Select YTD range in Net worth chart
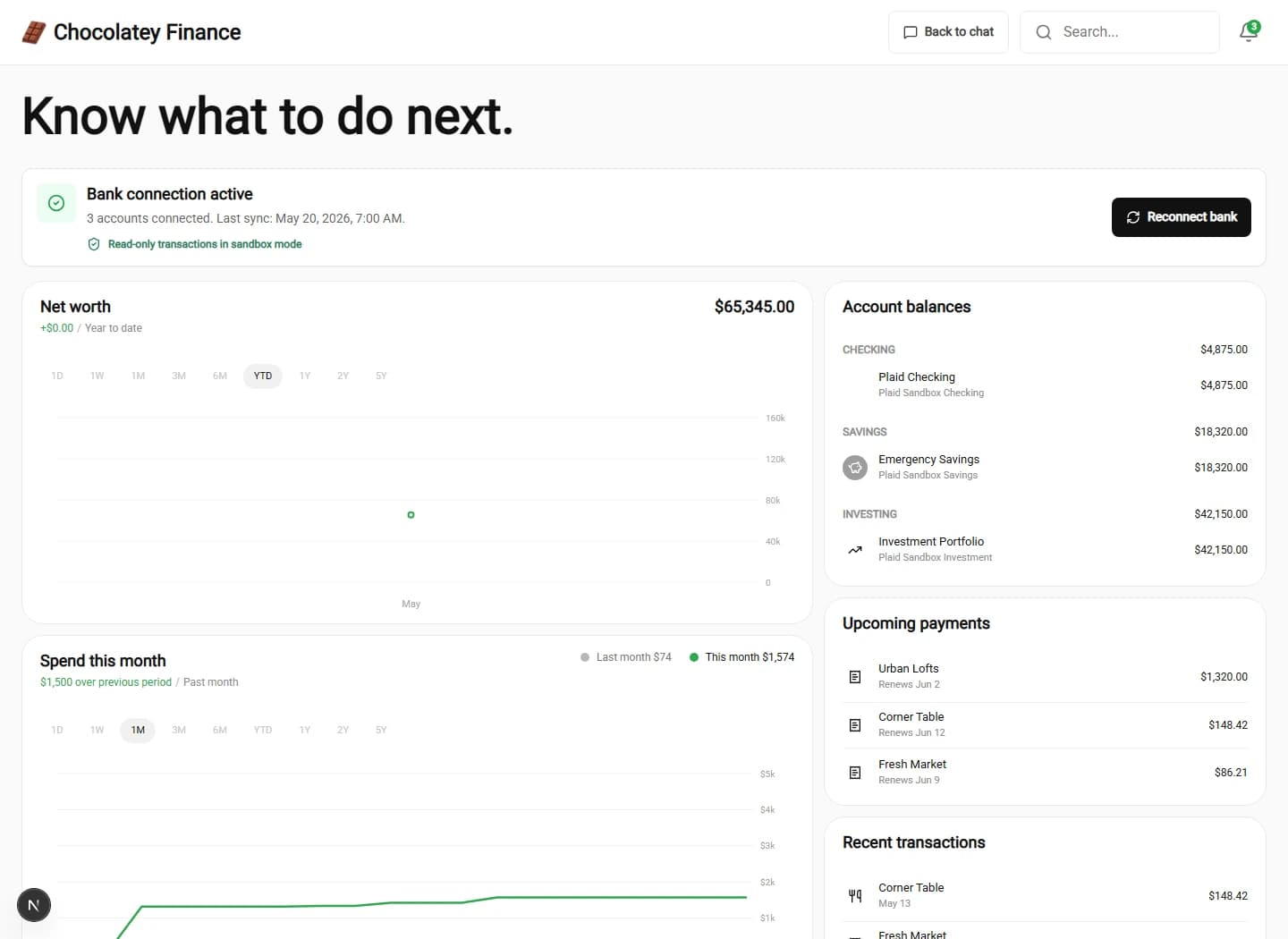 pyautogui.click(x=263, y=376)
